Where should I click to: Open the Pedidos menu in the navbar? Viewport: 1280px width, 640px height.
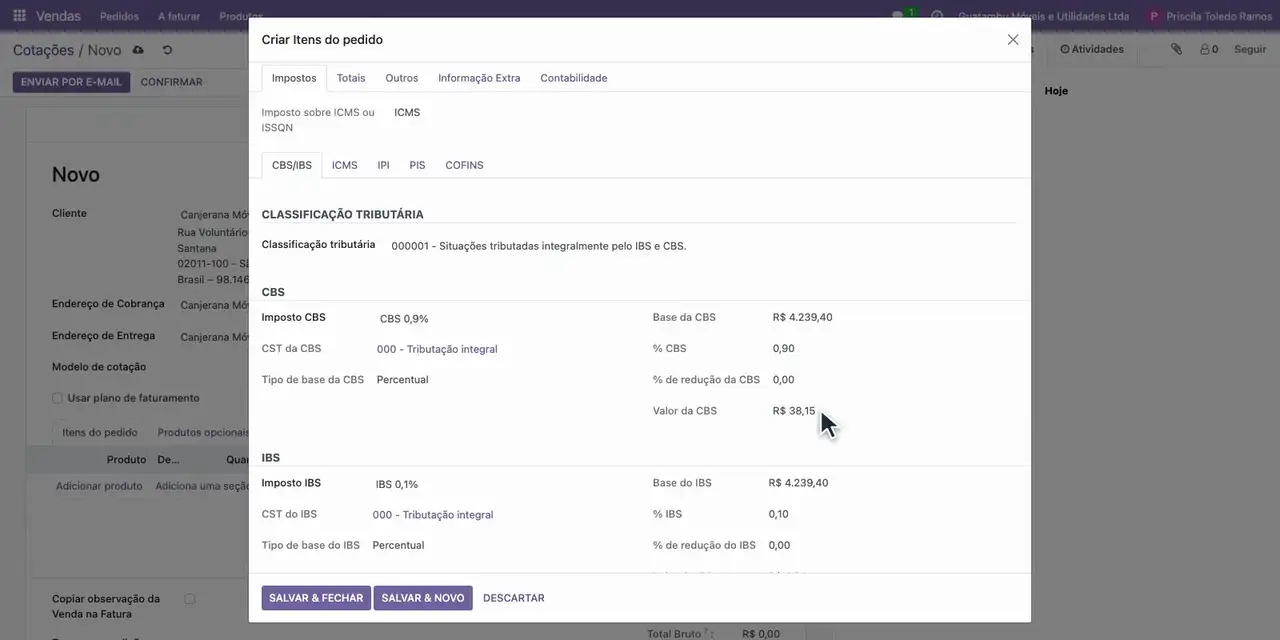(120, 16)
